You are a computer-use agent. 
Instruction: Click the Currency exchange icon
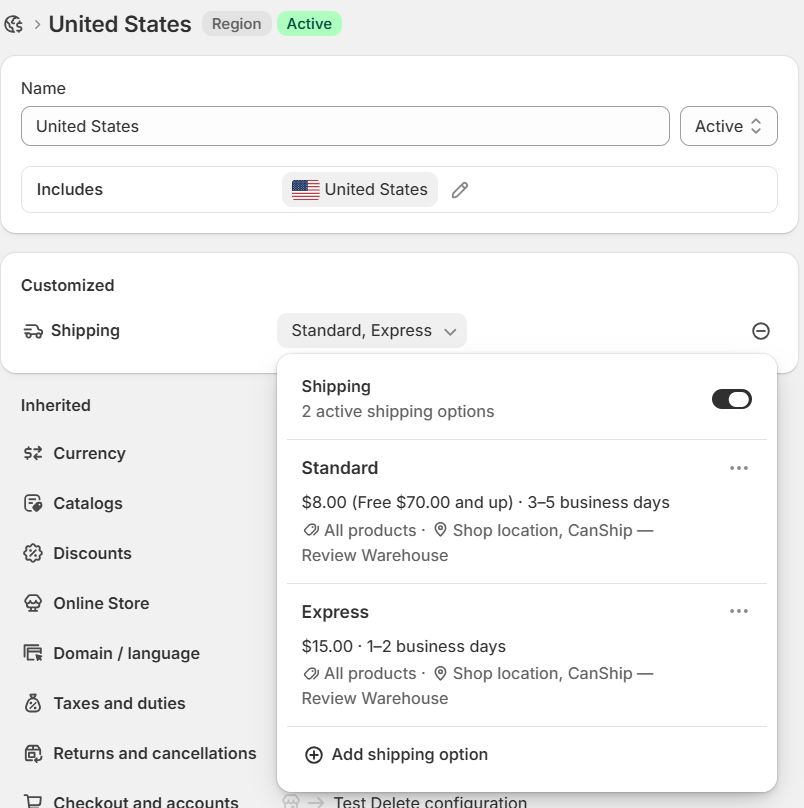click(33, 453)
